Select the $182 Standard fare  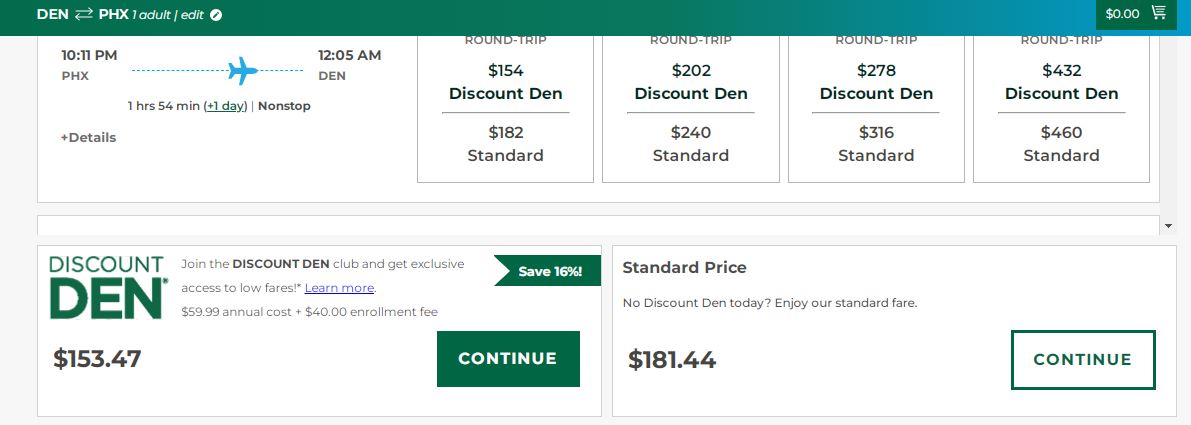(505, 144)
